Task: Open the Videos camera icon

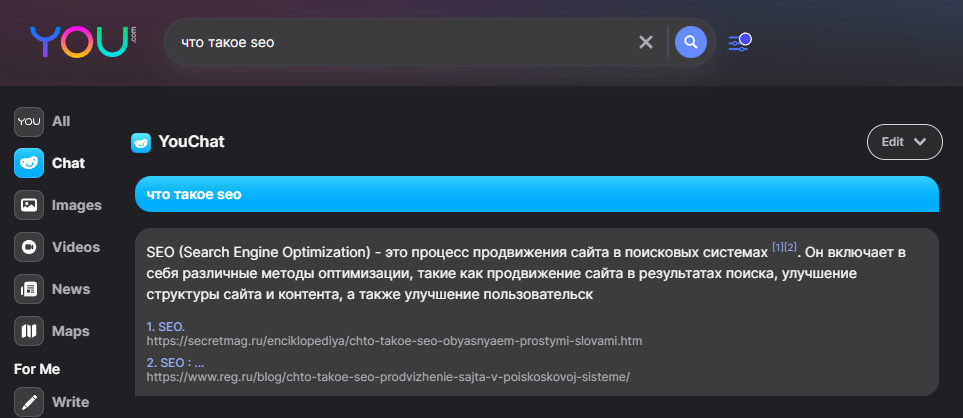Action: pyautogui.click(x=29, y=247)
